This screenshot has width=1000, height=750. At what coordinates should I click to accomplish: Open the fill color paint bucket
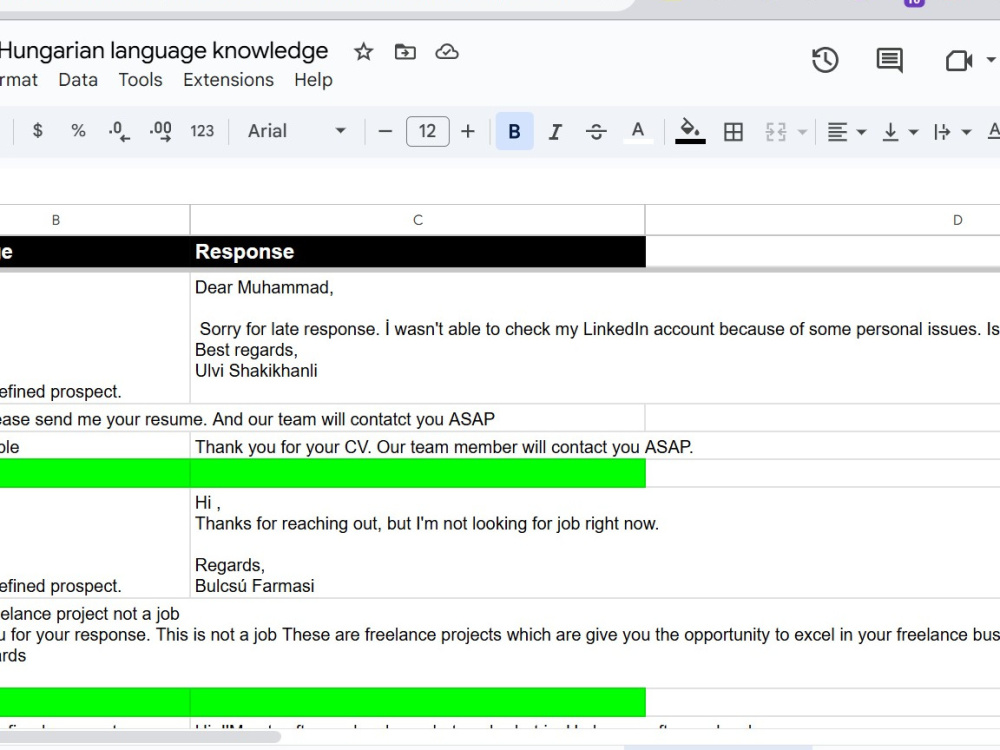[690, 132]
